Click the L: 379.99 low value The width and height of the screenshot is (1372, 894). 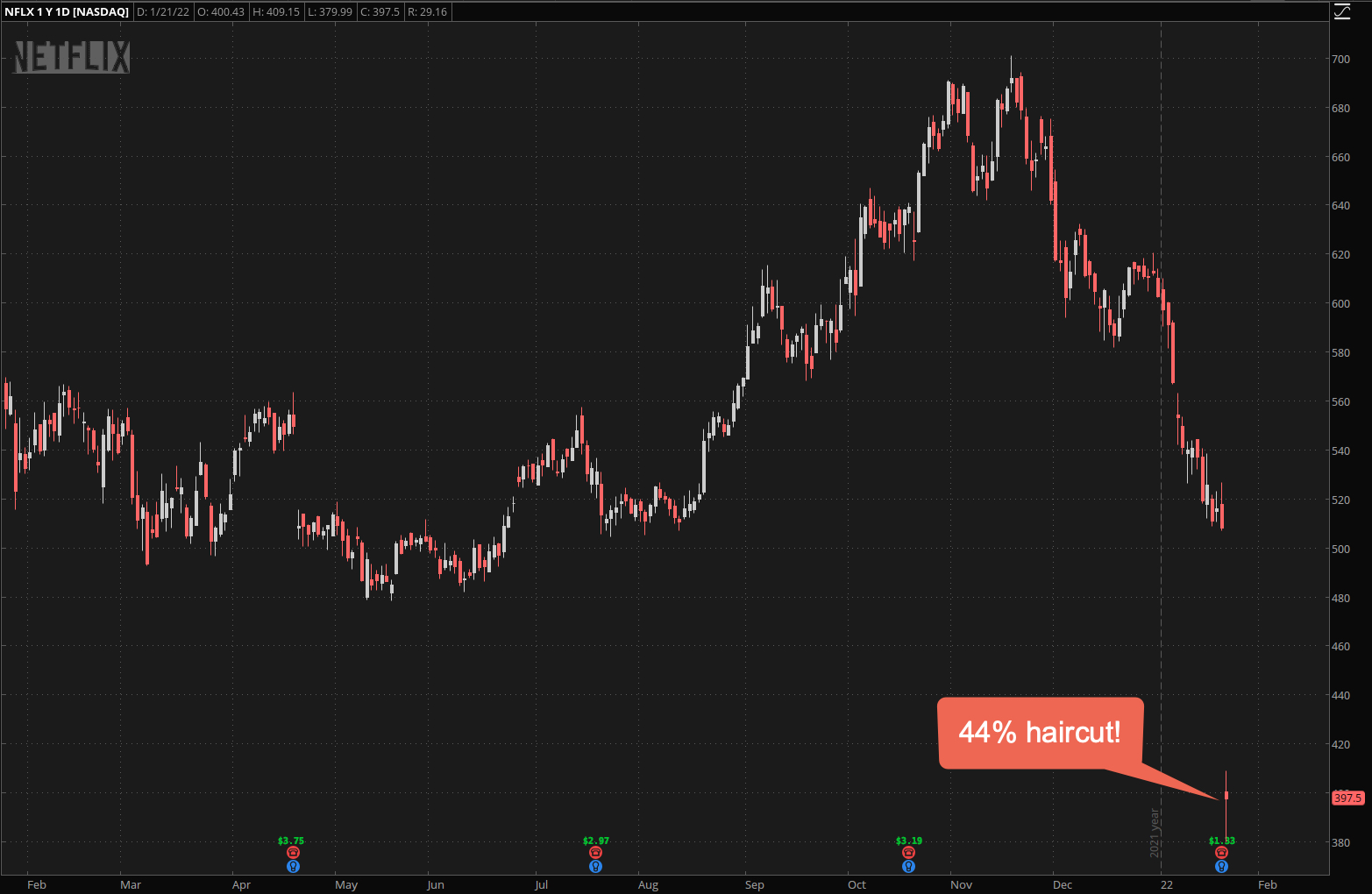pyautogui.click(x=330, y=12)
